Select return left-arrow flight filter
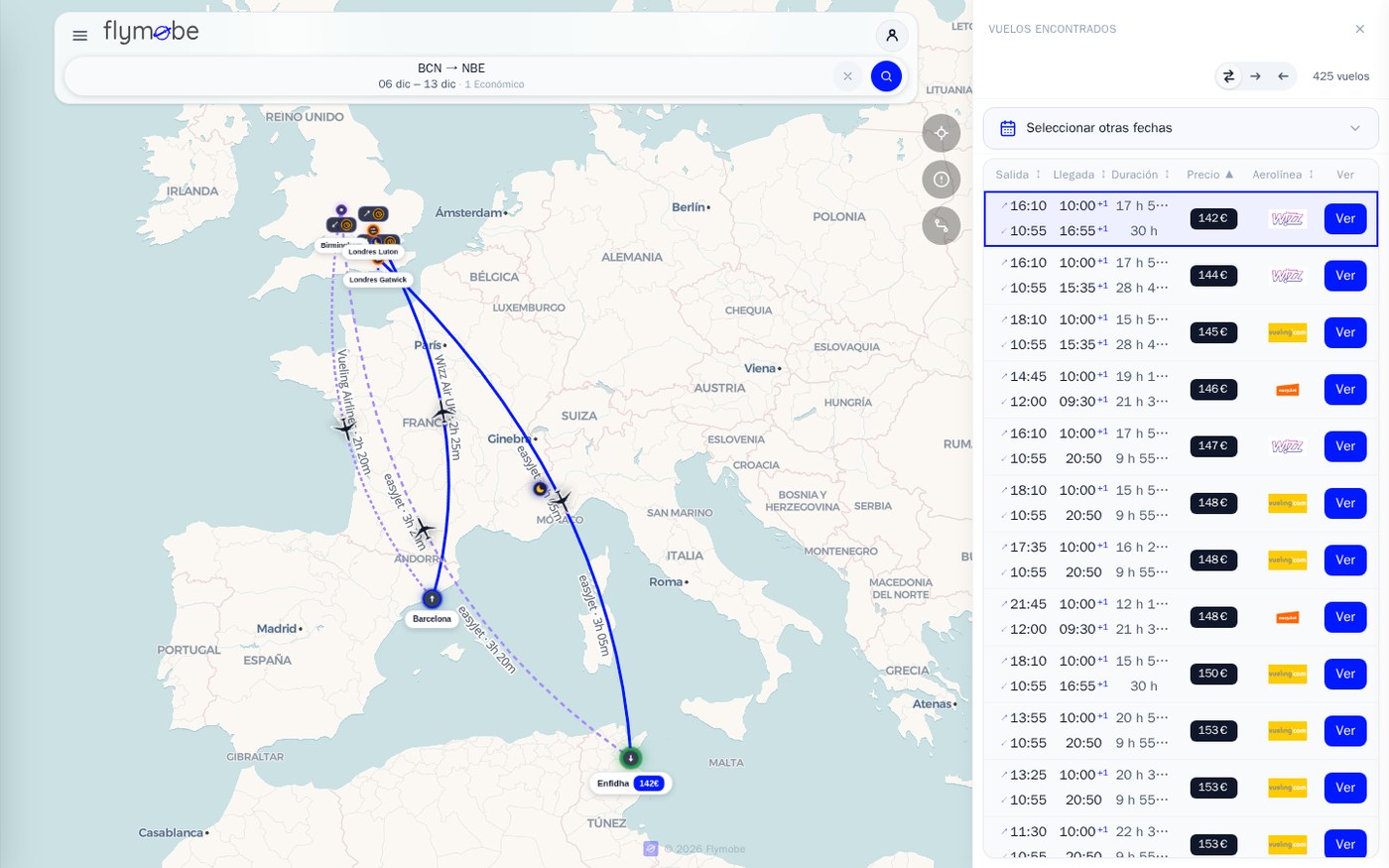Image resolution: width=1389 pixels, height=868 pixels. (x=1283, y=76)
